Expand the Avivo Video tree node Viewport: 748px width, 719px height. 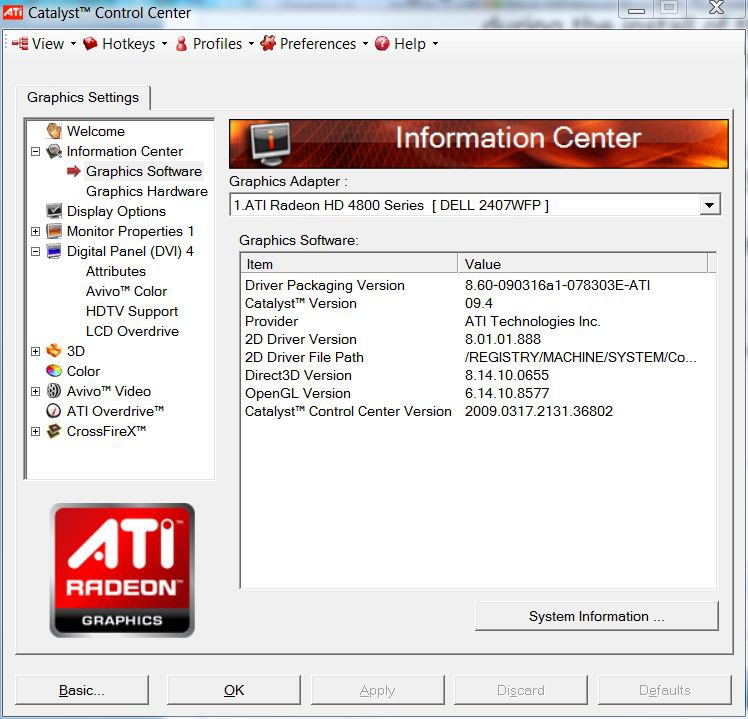tap(35, 391)
